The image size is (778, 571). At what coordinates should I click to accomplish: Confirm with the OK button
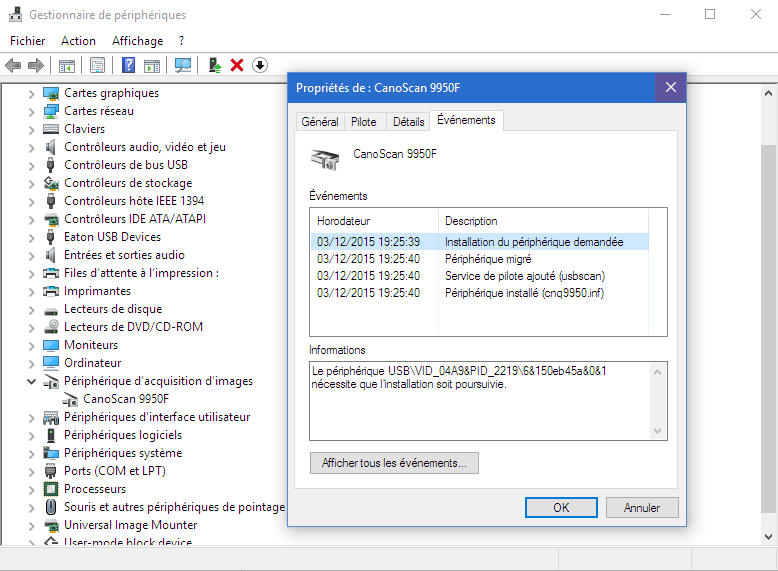point(561,508)
